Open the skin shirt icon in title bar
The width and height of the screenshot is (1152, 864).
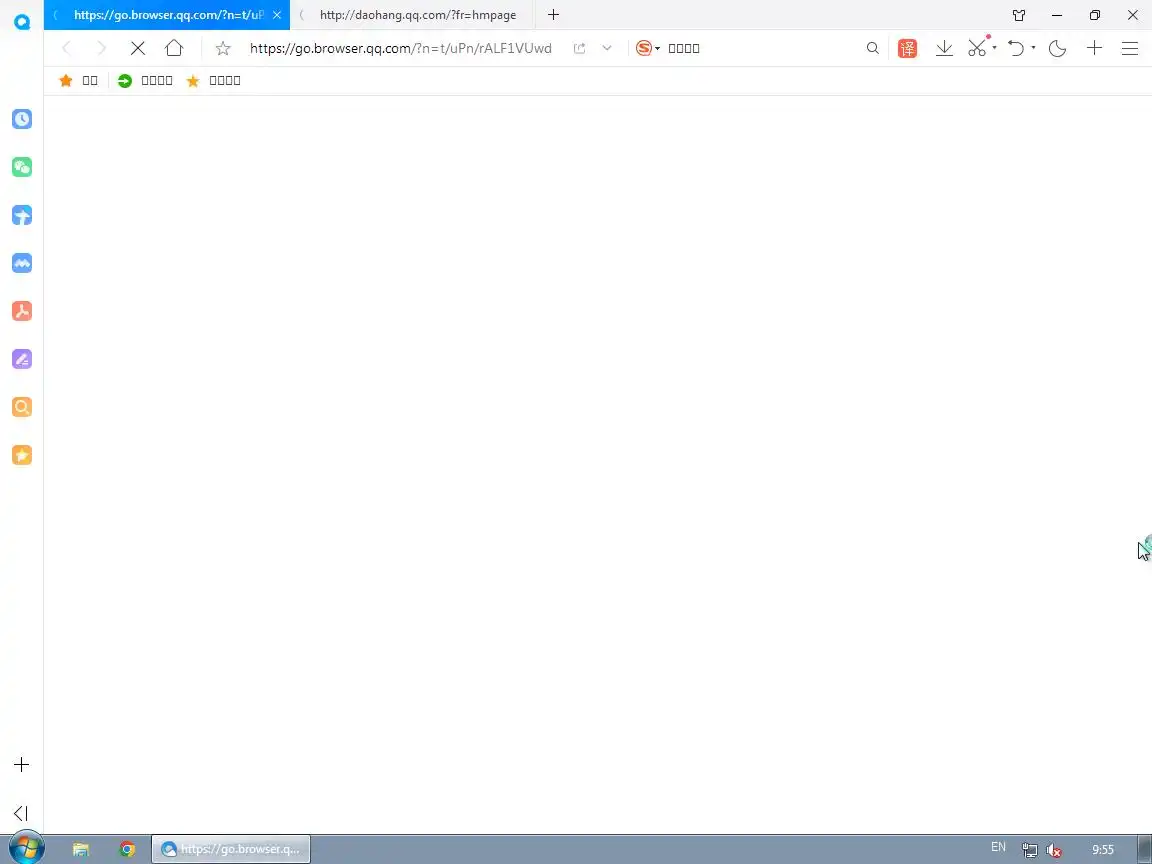tap(1019, 15)
